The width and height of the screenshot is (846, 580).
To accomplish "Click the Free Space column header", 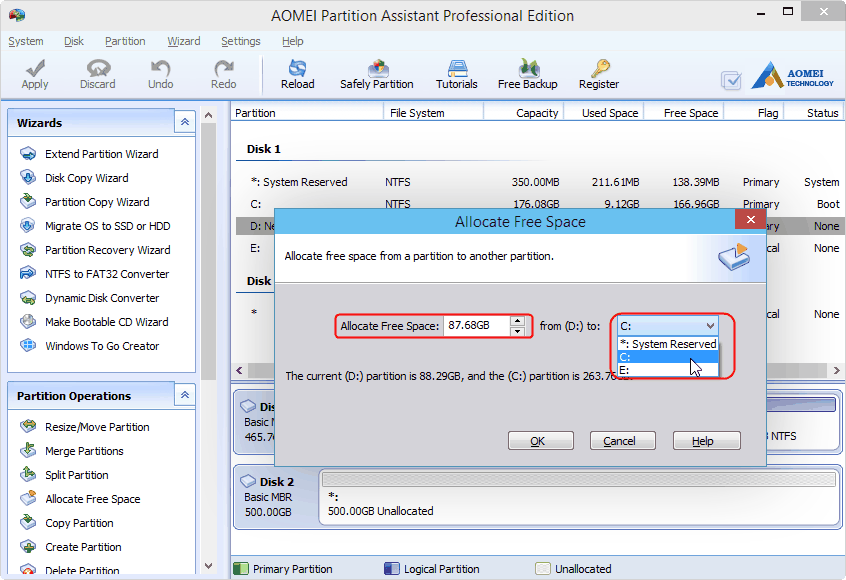I will (691, 113).
